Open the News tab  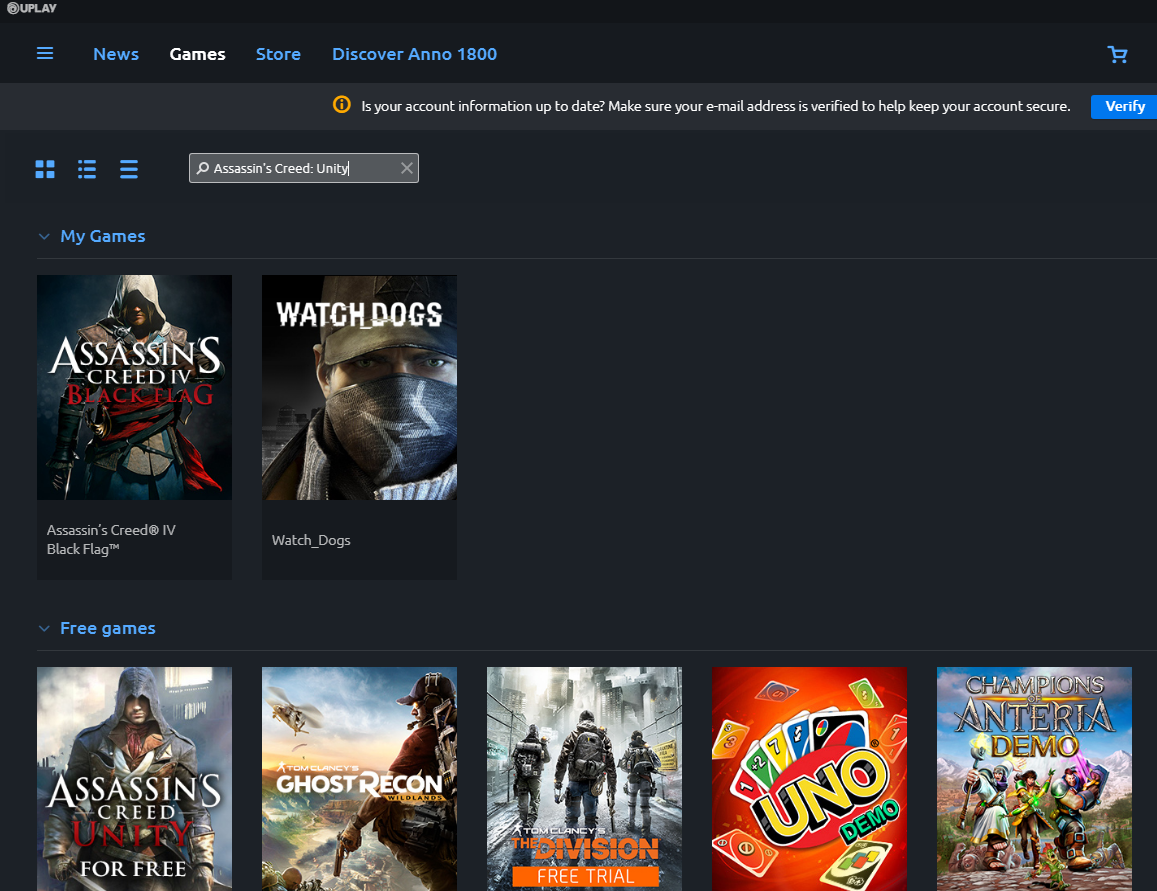click(x=116, y=54)
